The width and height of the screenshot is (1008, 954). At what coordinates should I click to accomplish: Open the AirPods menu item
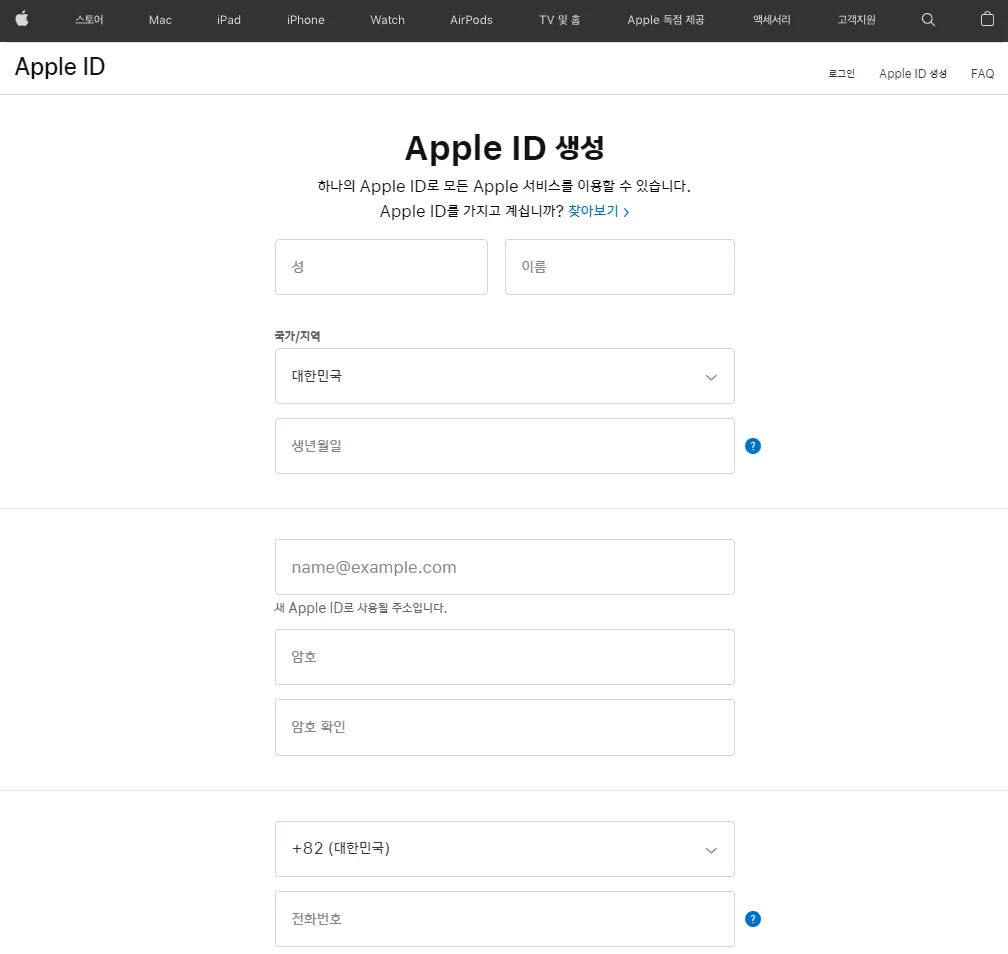[x=471, y=20]
